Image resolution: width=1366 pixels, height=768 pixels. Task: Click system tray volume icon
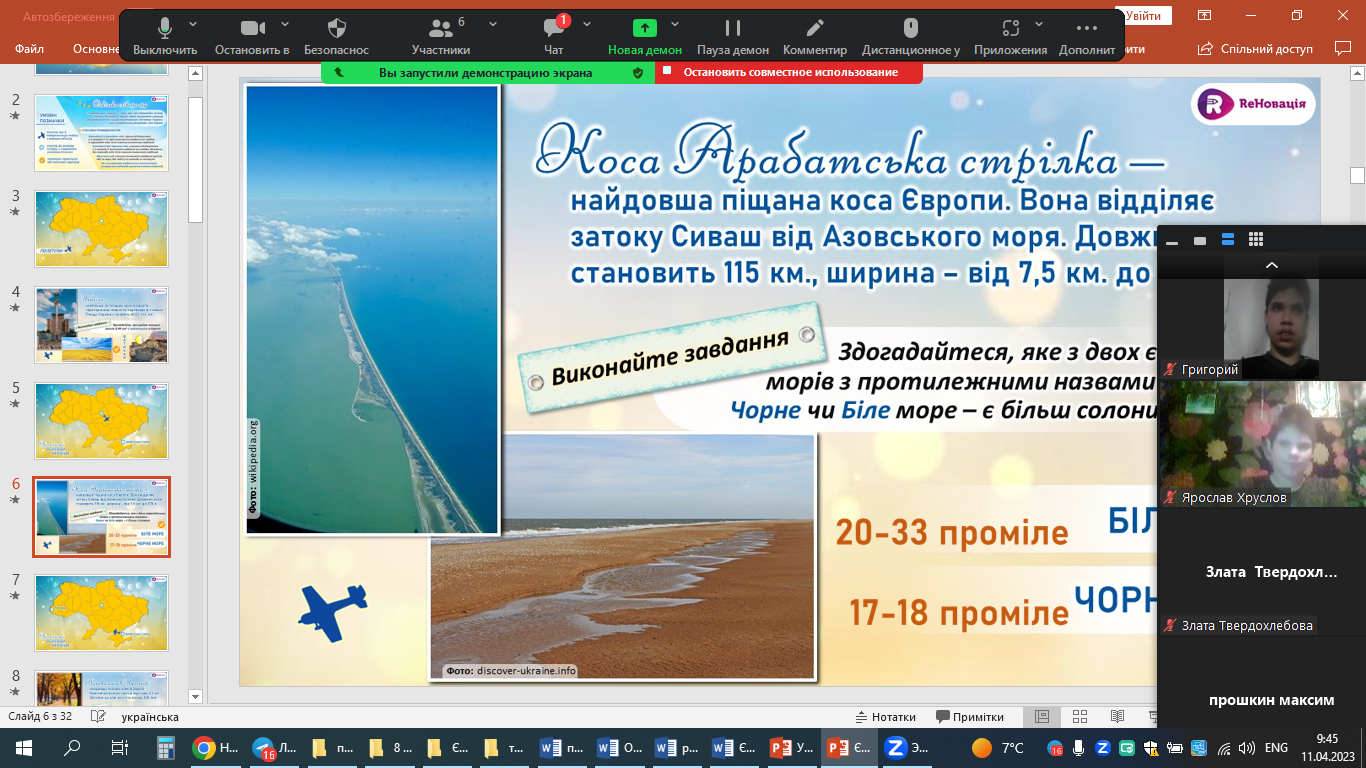point(1246,747)
